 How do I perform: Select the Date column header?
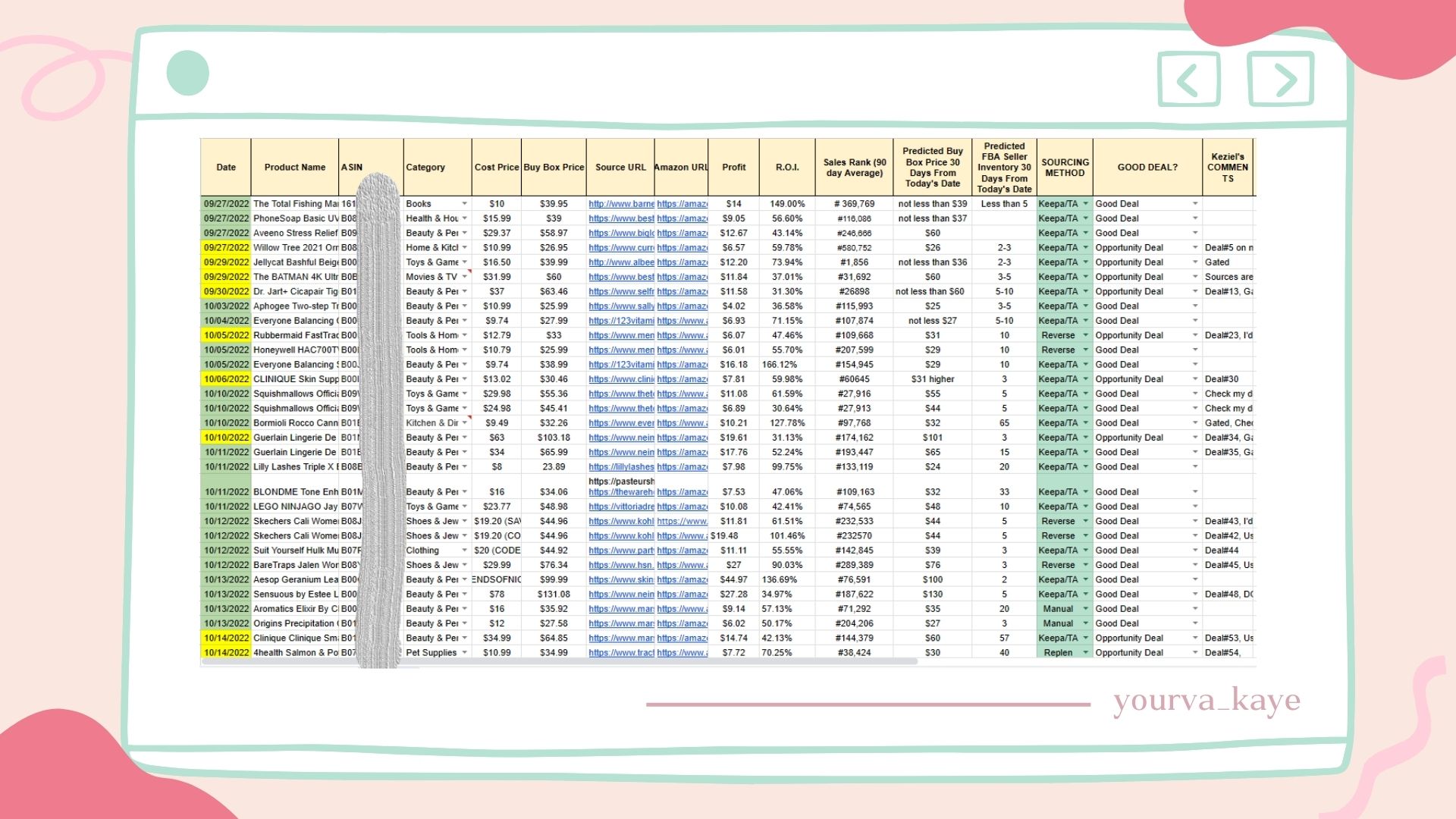click(x=226, y=168)
